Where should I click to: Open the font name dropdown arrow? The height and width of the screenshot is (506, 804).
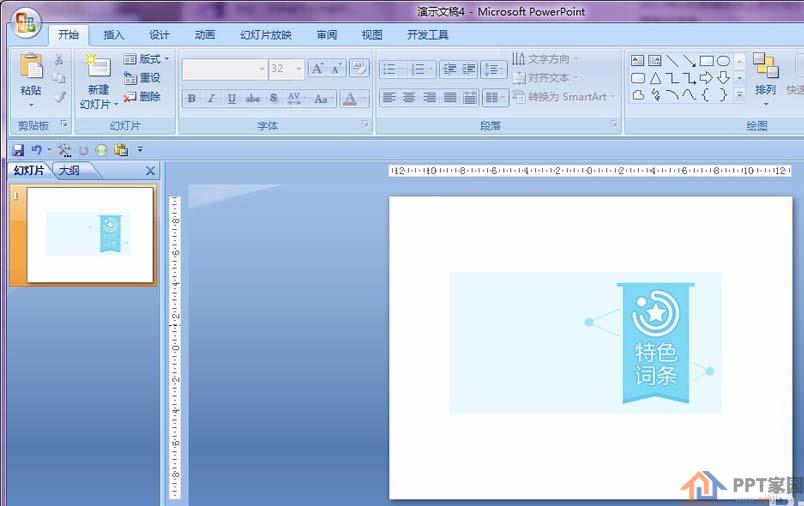click(x=262, y=69)
